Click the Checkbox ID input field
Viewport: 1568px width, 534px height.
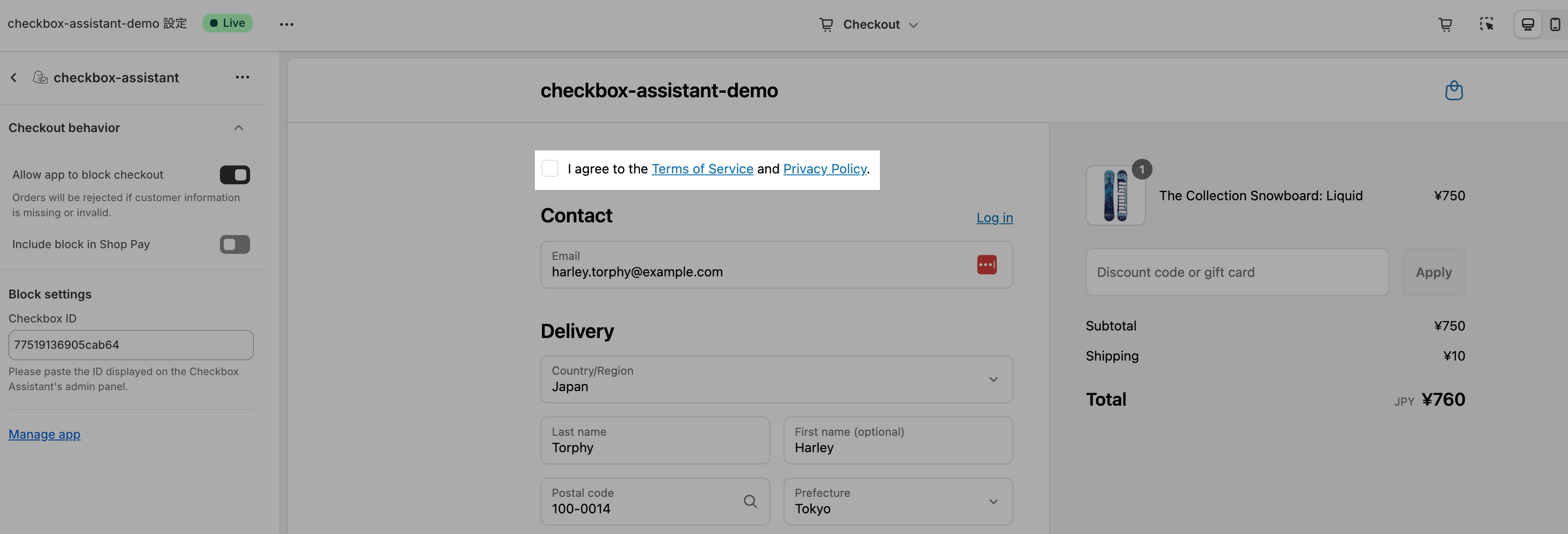pyautogui.click(x=131, y=345)
